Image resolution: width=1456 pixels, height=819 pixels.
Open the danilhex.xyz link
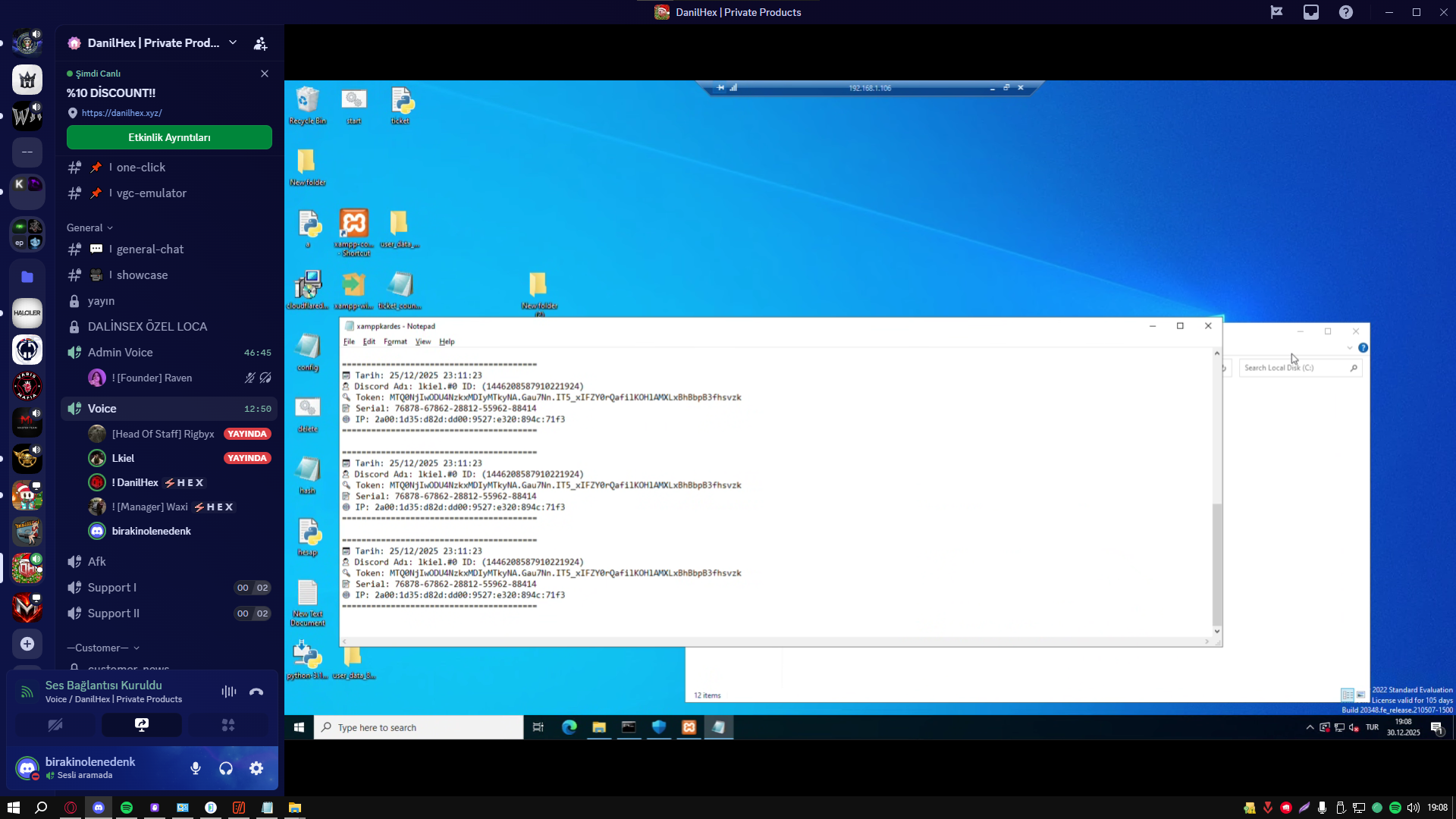point(121,113)
